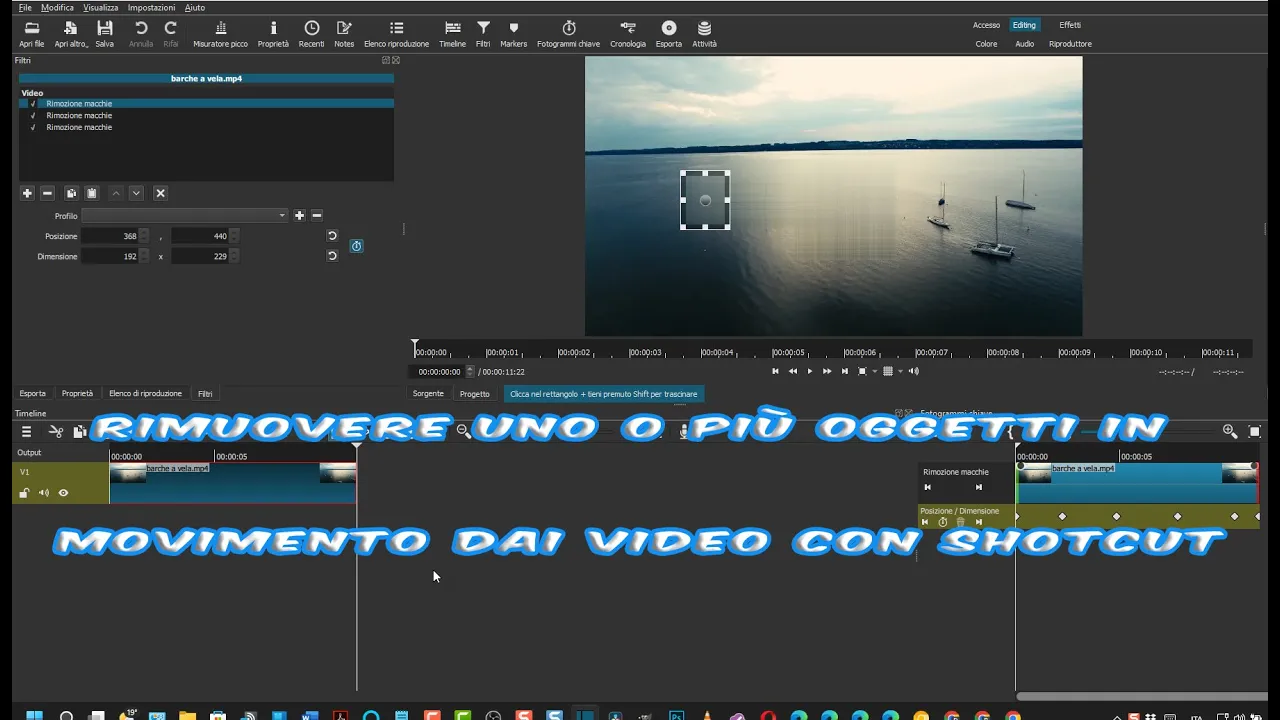Skip to the end of the player clip
The height and width of the screenshot is (720, 1280).
[x=845, y=371]
